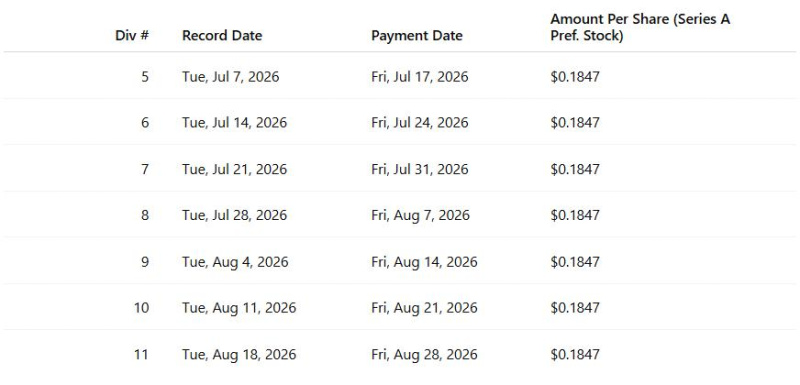Click the Record Date column header
Screen dimensions: 800x385
pos(222,36)
